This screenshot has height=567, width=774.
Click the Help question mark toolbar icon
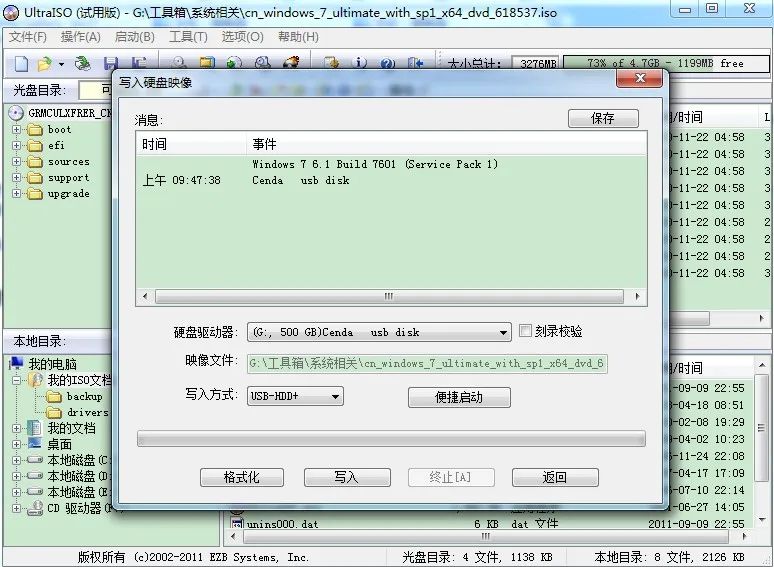pyautogui.click(x=387, y=63)
